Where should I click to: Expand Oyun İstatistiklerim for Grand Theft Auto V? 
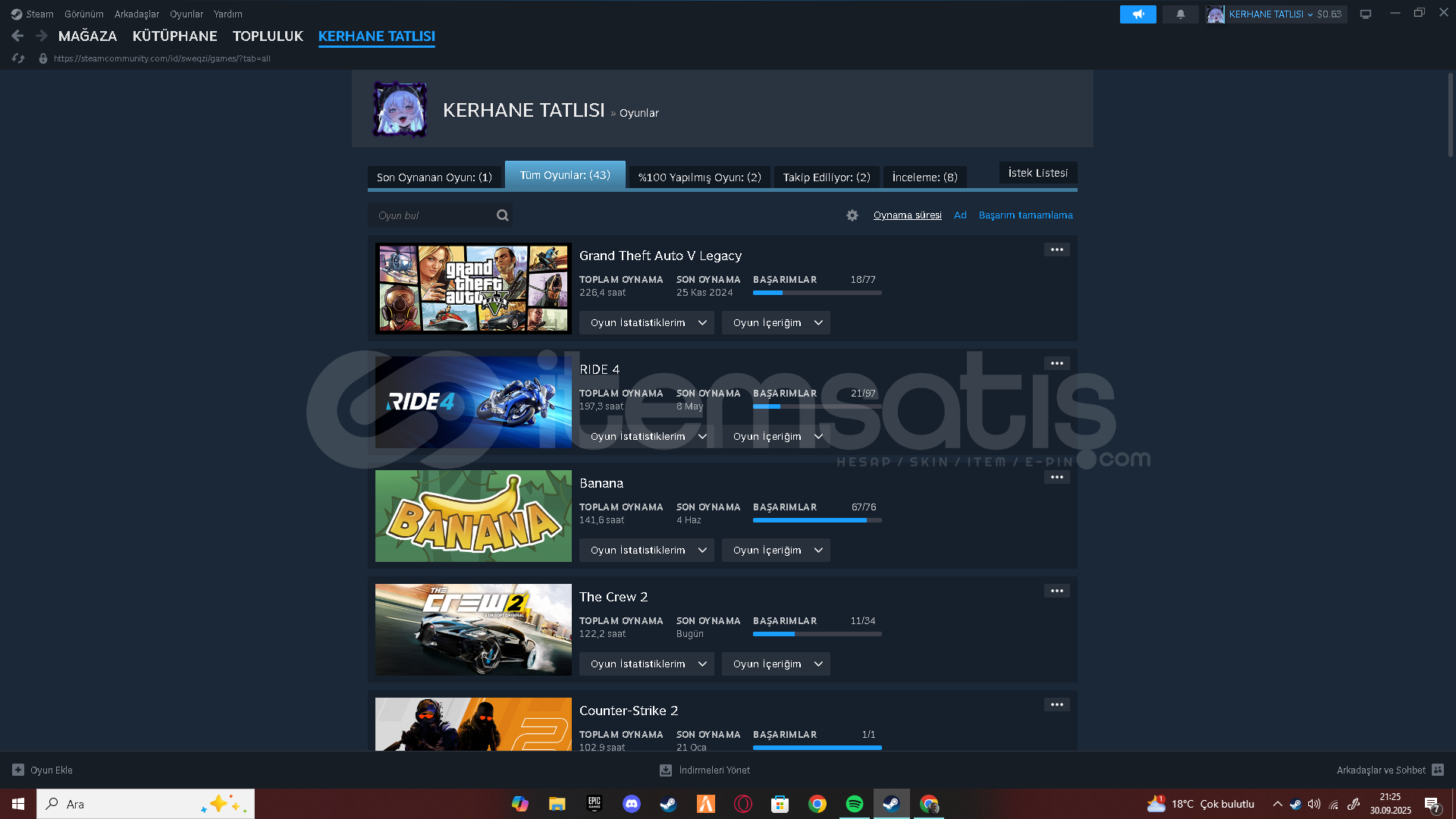coord(646,322)
